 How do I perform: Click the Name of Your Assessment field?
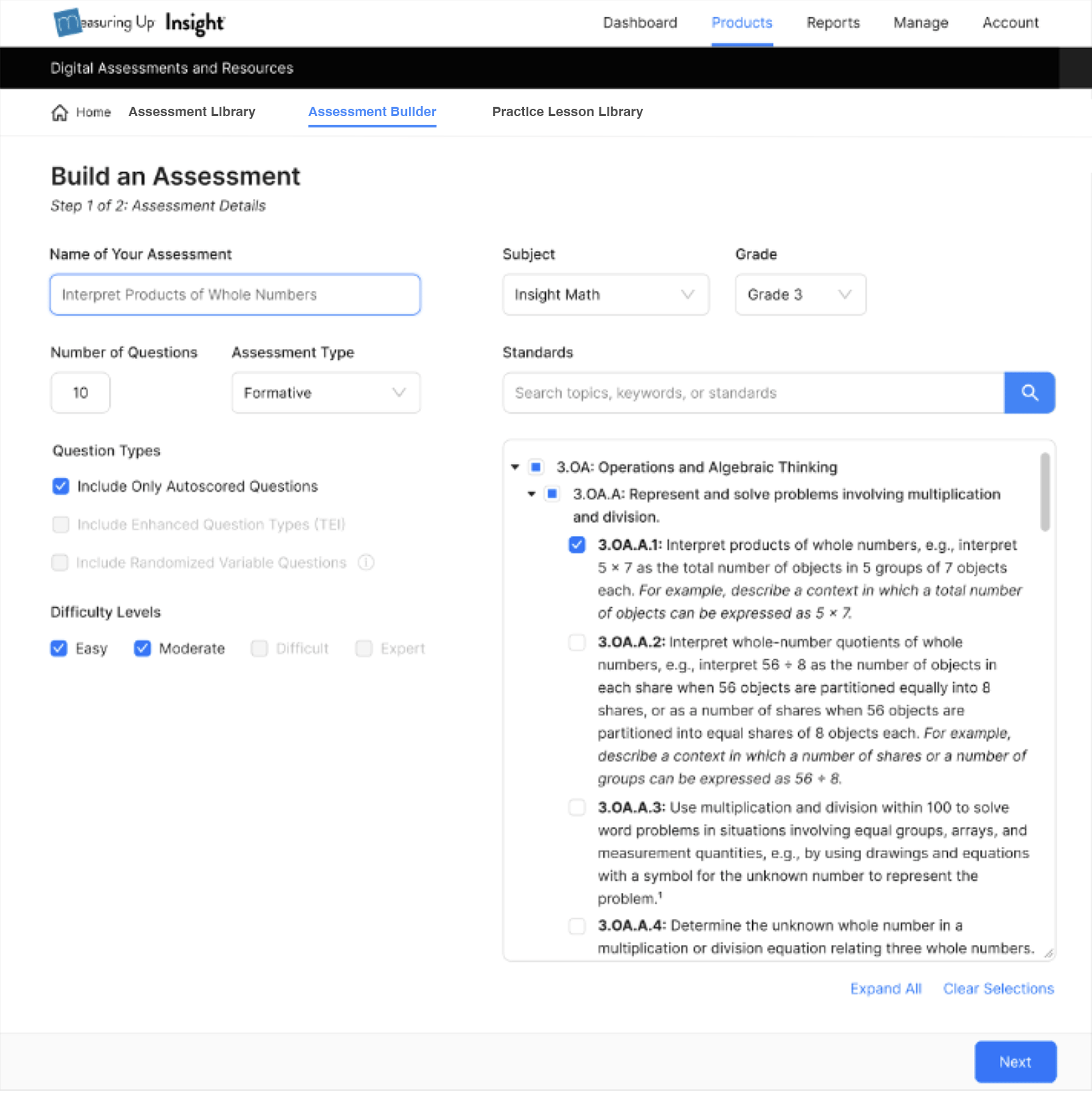pyautogui.click(x=235, y=294)
